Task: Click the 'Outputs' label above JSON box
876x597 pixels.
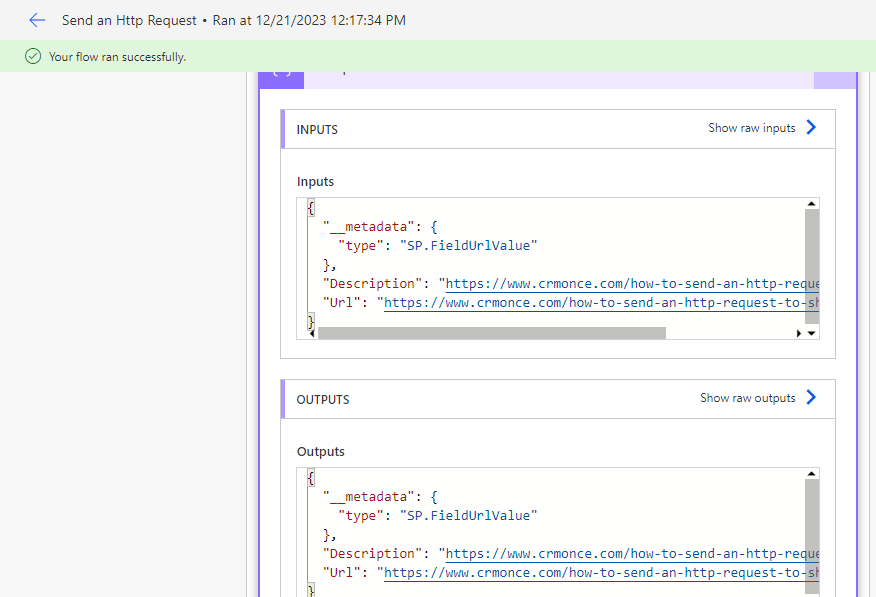Action: pyautogui.click(x=321, y=452)
